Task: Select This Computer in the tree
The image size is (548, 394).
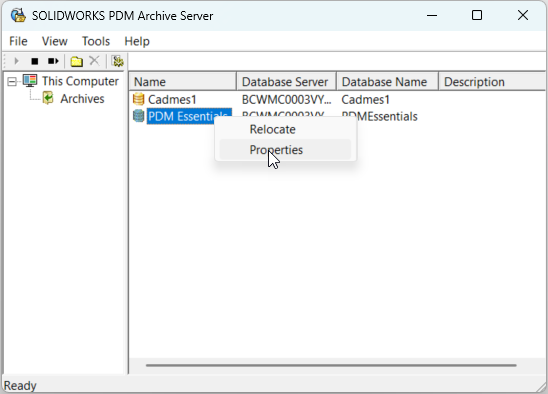Action: tap(80, 81)
